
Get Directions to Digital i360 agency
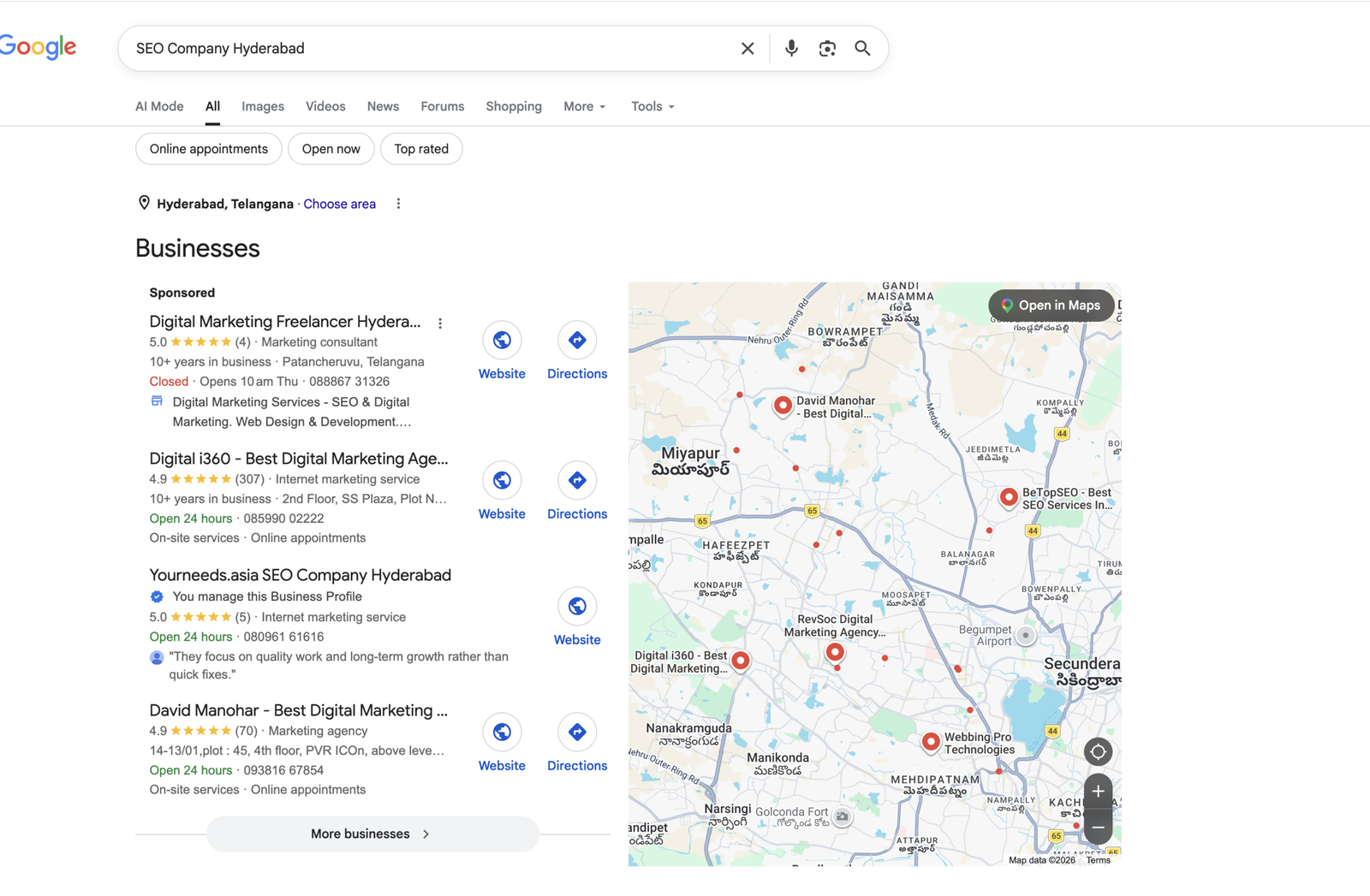coord(576,480)
